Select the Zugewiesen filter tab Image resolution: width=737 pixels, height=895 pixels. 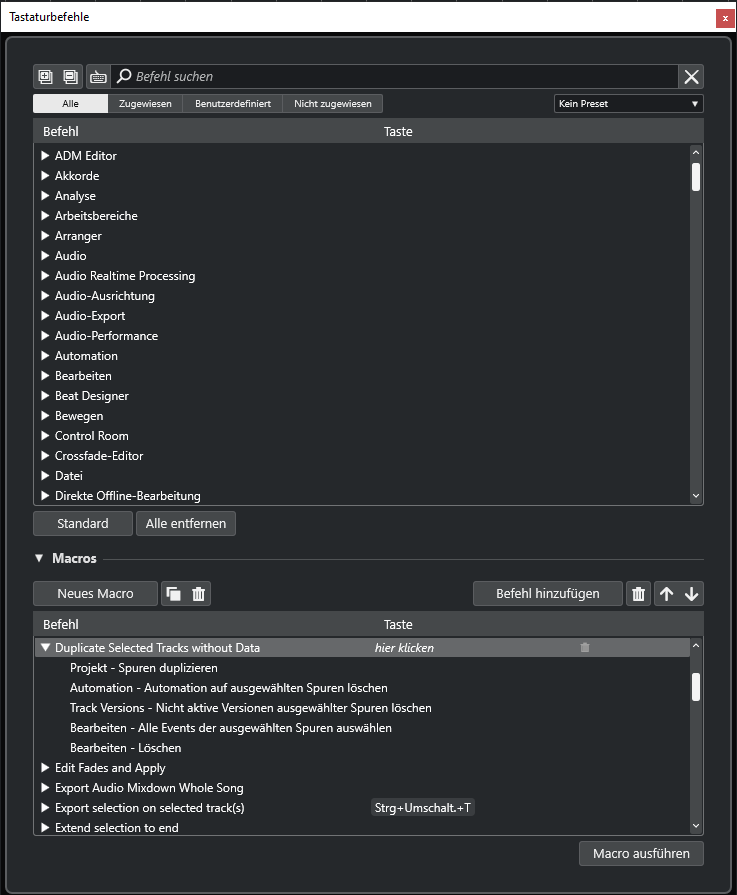tap(145, 104)
